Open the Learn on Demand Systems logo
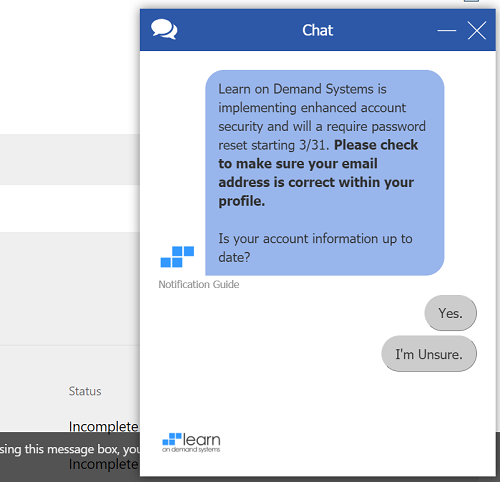This screenshot has height=482, width=500. coord(191,443)
